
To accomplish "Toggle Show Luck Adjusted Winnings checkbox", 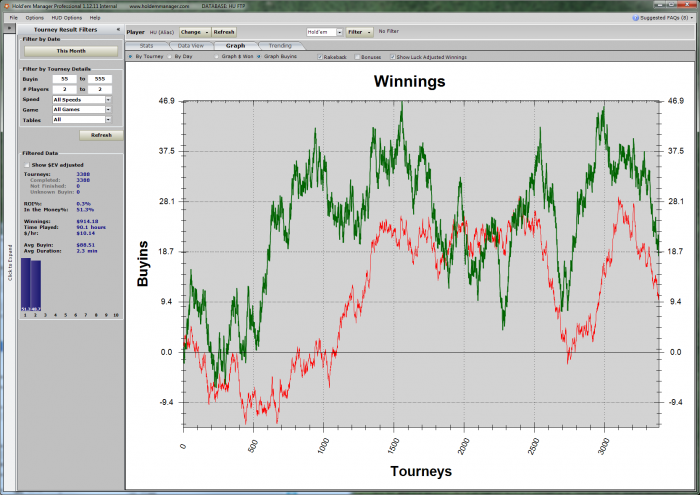I will pos(393,57).
